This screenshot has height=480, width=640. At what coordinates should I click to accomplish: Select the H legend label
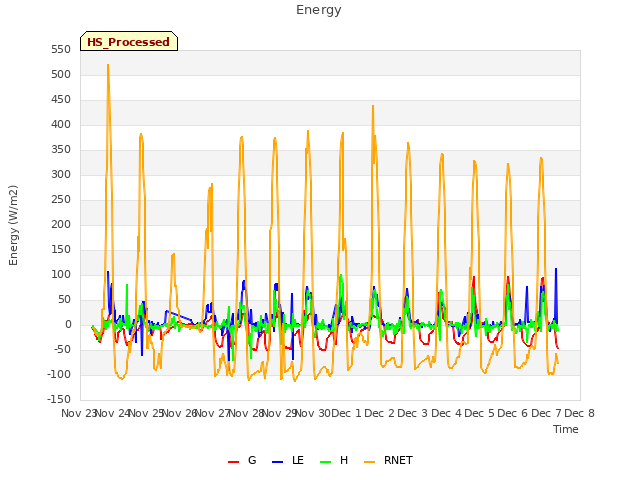(344, 460)
